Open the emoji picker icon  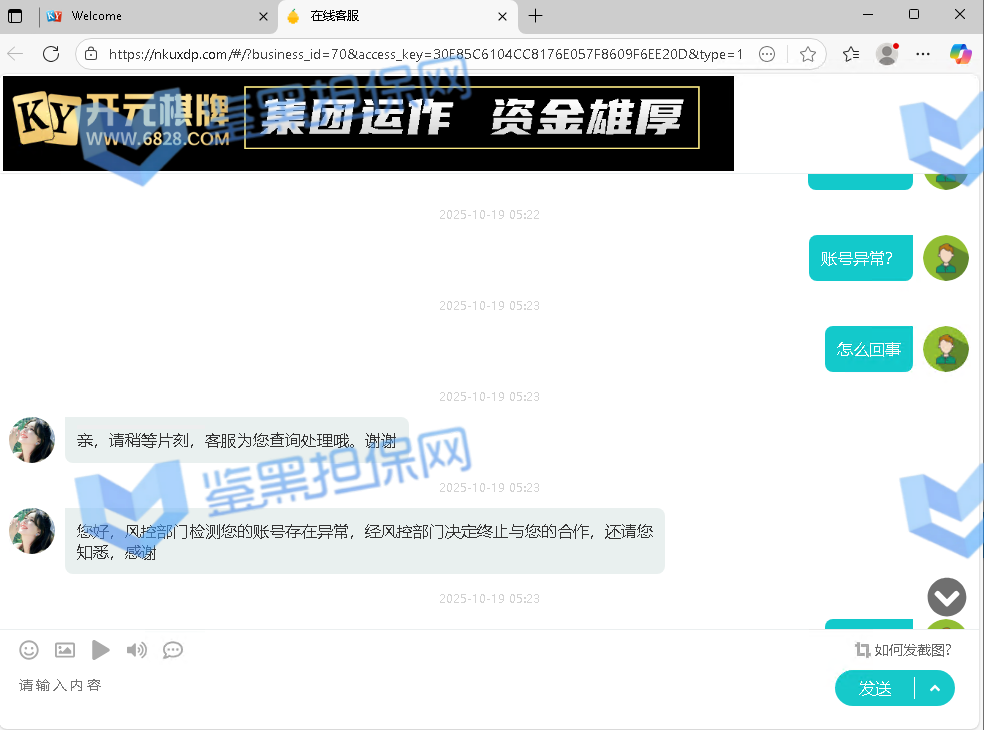click(x=29, y=650)
